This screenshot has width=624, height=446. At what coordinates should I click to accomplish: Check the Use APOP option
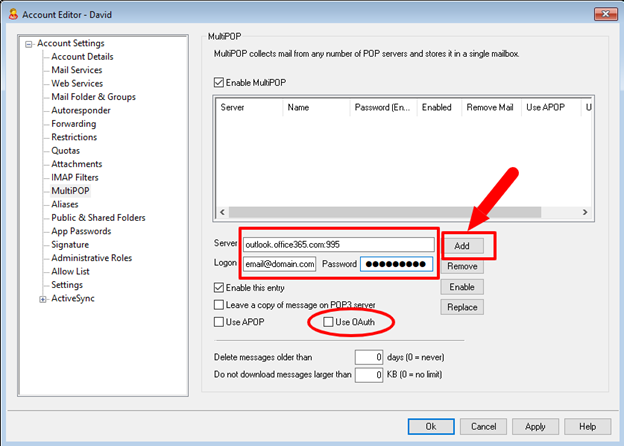point(220,322)
